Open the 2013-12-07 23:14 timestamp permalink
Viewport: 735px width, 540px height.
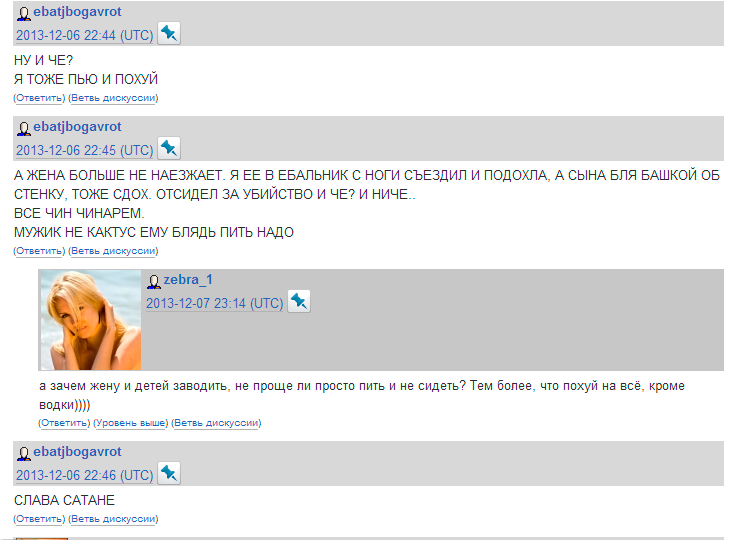215,304
